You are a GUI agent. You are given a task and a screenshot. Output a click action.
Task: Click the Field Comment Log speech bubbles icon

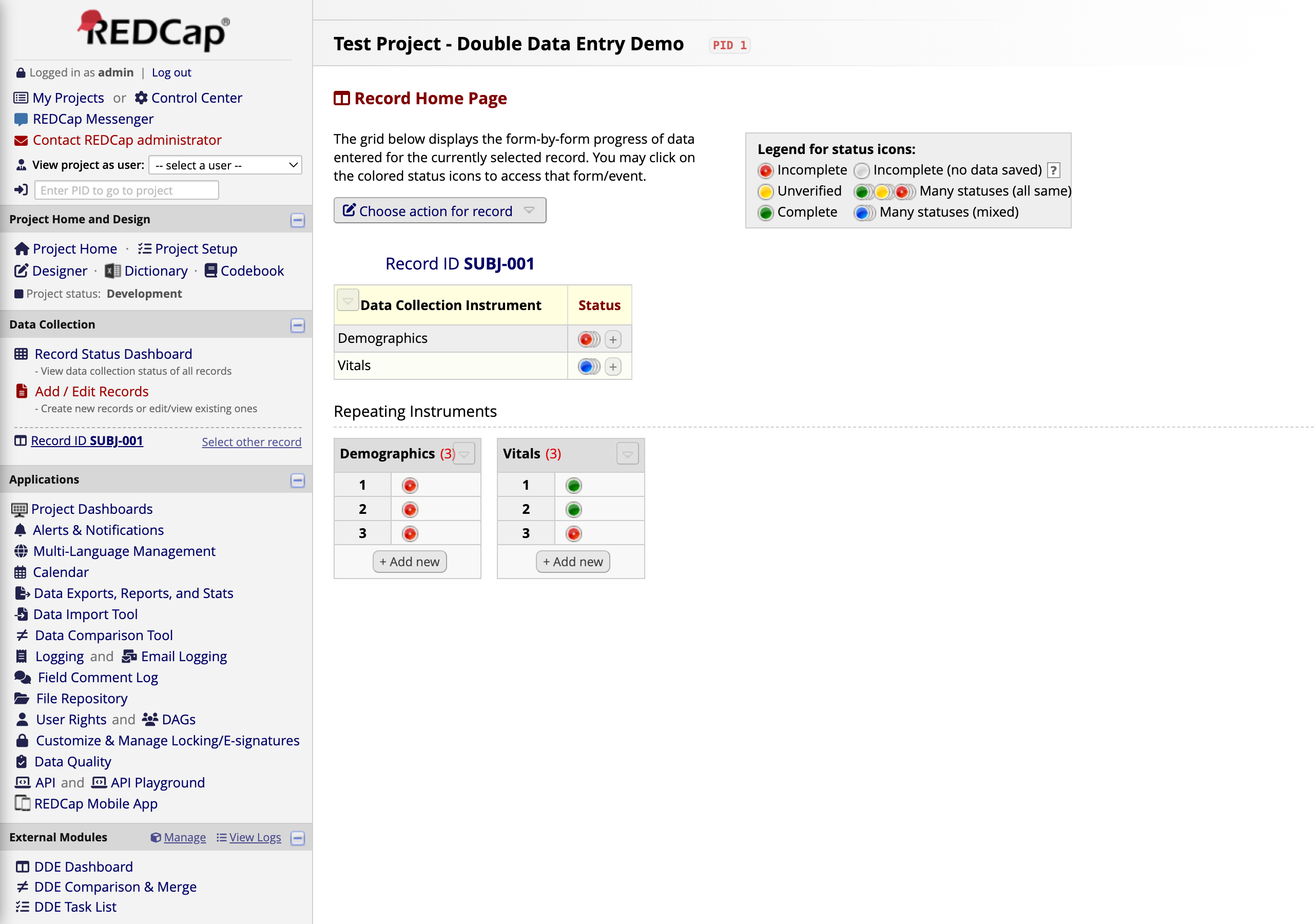tap(23, 677)
